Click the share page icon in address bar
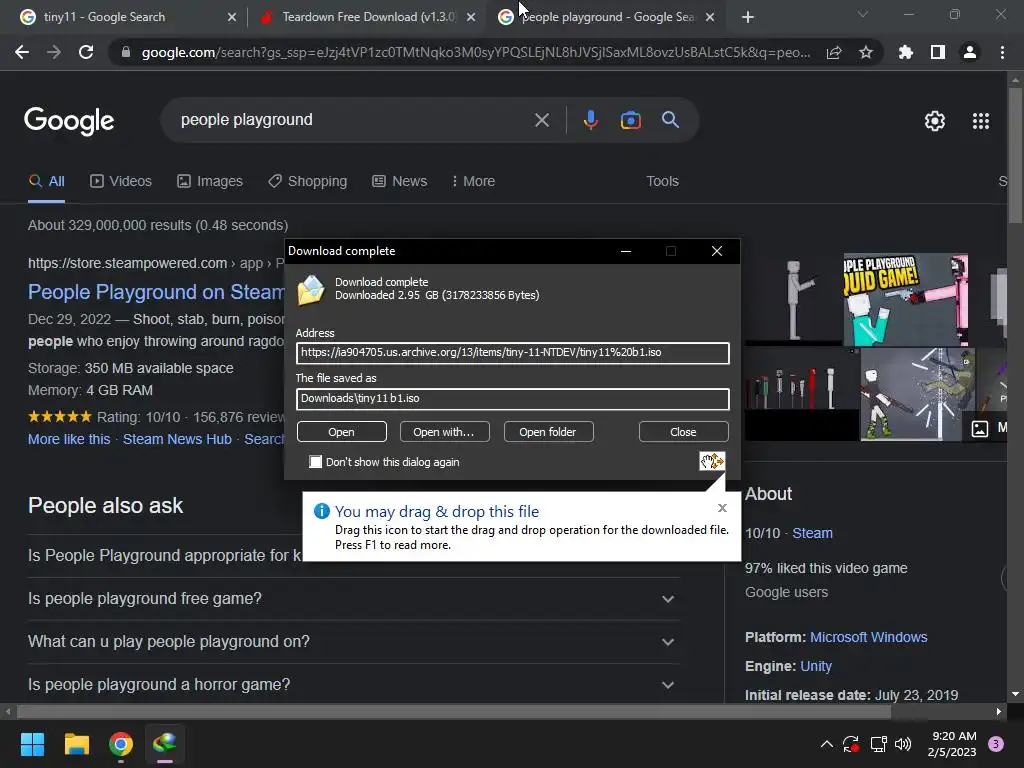 pyautogui.click(x=834, y=52)
